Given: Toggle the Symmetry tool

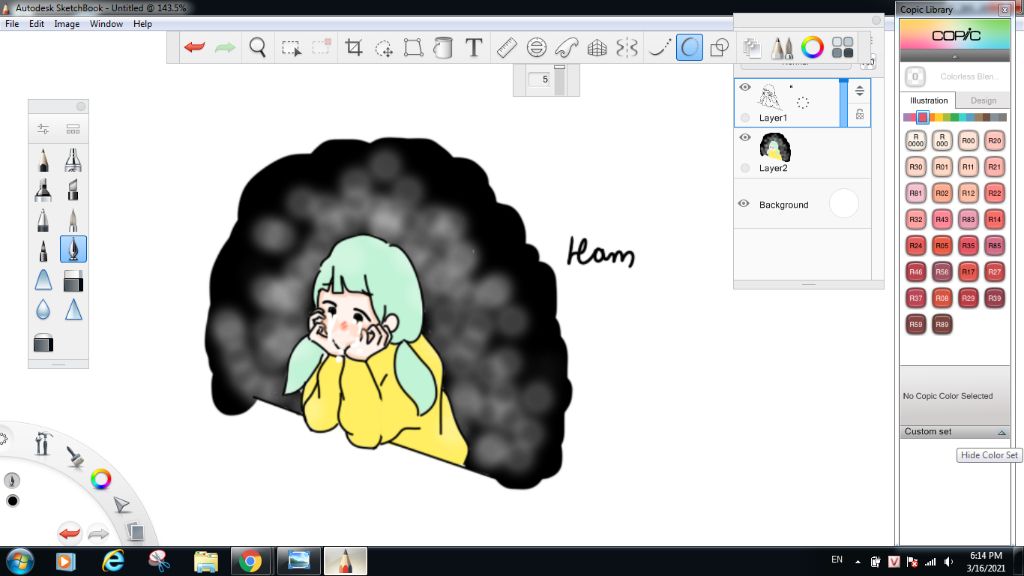Looking at the screenshot, I should (x=627, y=48).
